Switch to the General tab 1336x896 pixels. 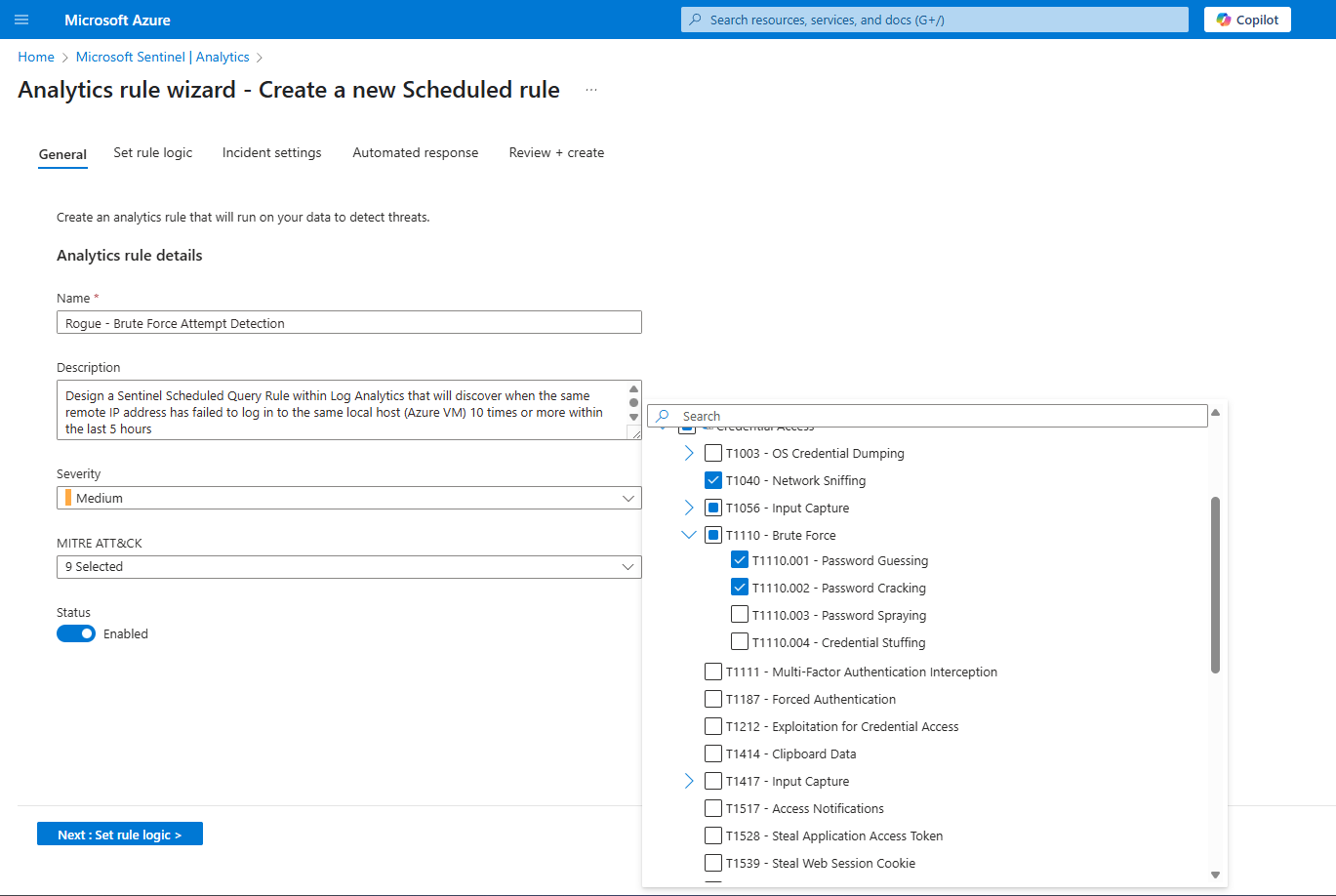pos(62,154)
